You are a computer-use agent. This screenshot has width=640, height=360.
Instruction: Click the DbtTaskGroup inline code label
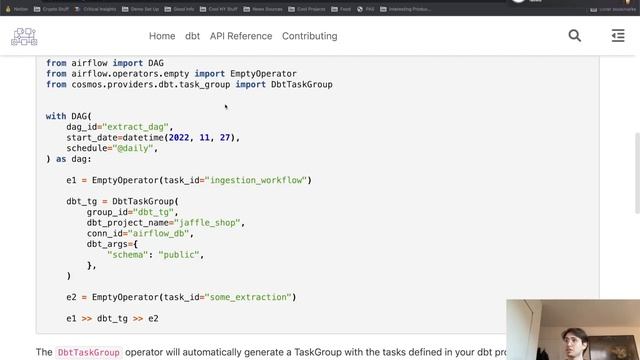[89, 352]
